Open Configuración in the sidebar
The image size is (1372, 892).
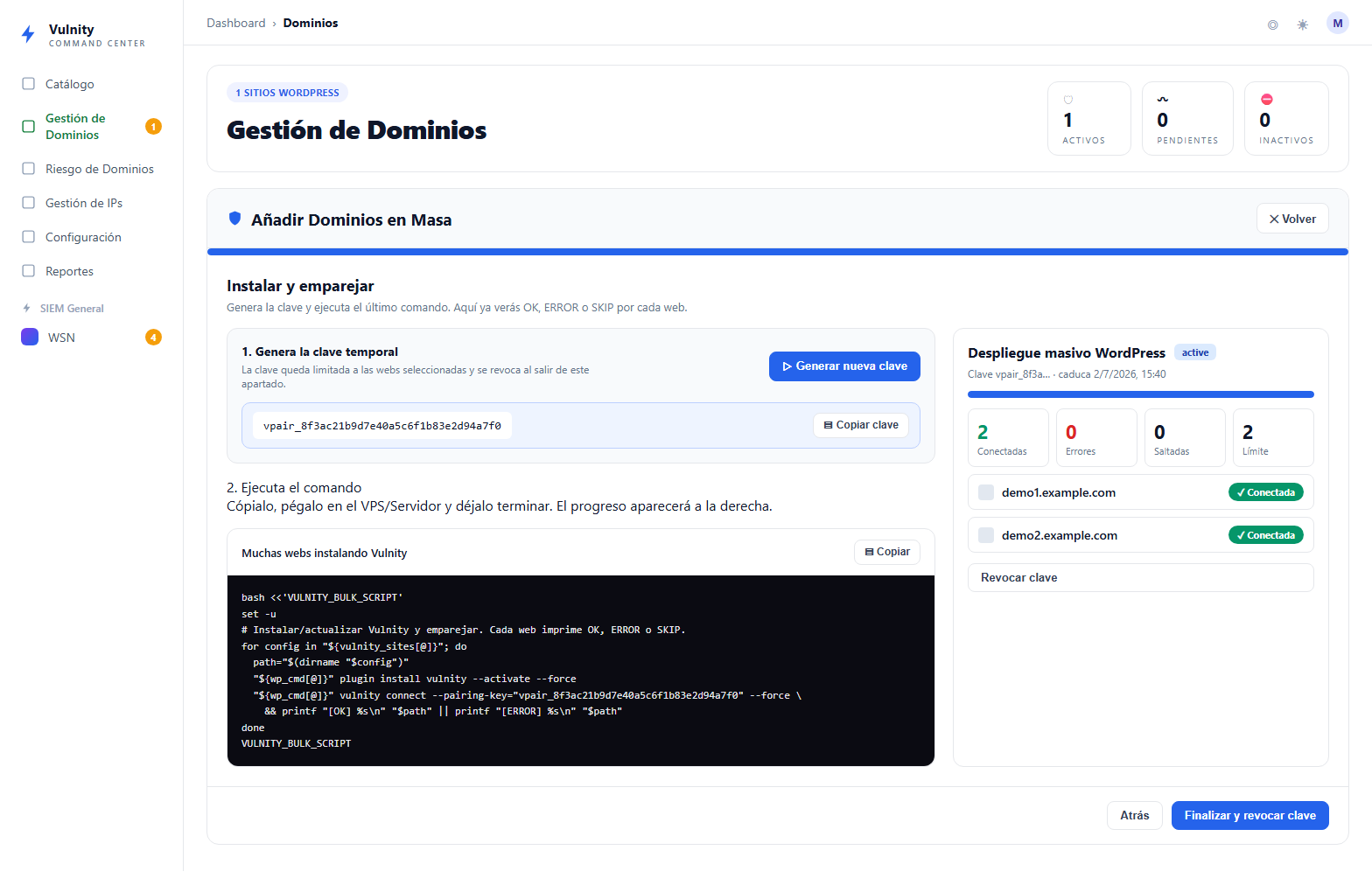point(91,237)
